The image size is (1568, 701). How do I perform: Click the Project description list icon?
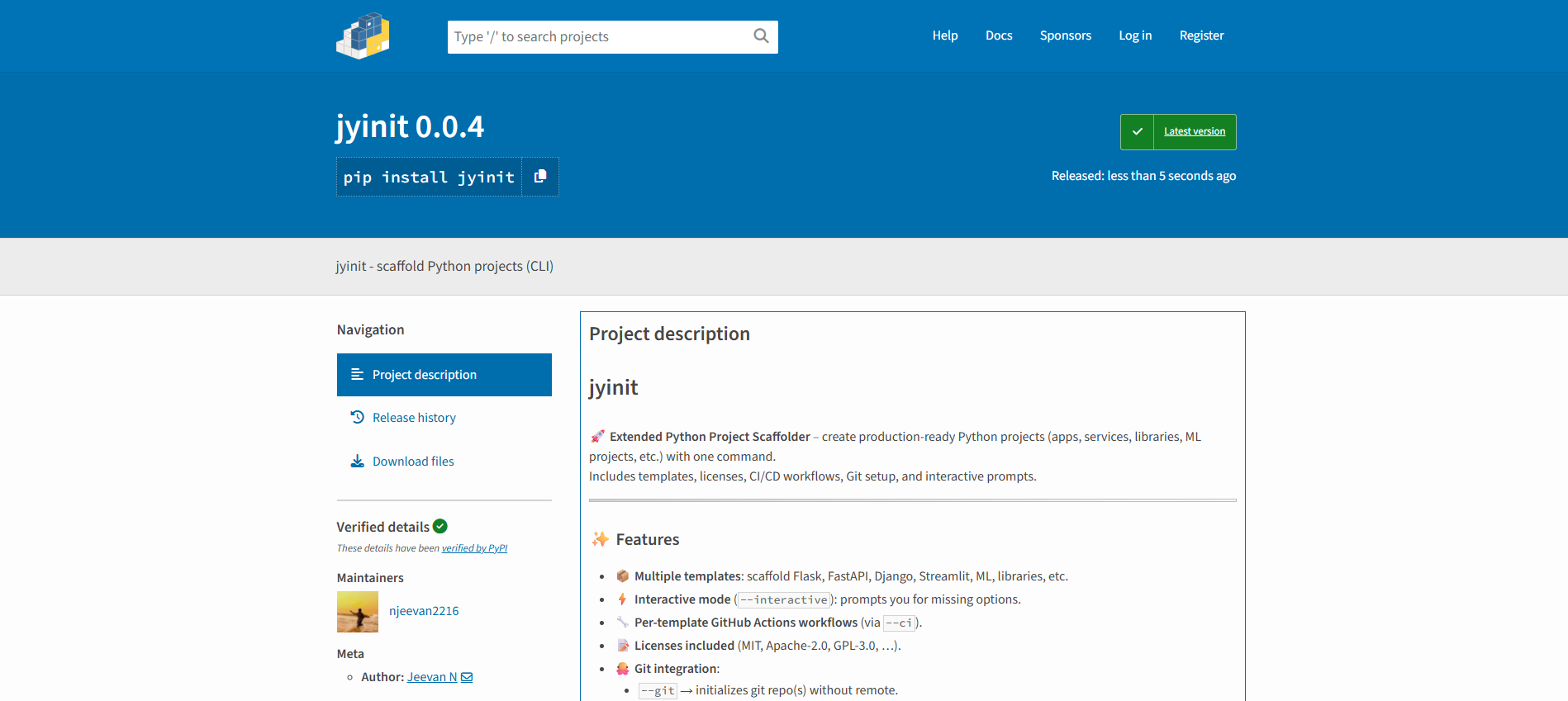point(357,375)
